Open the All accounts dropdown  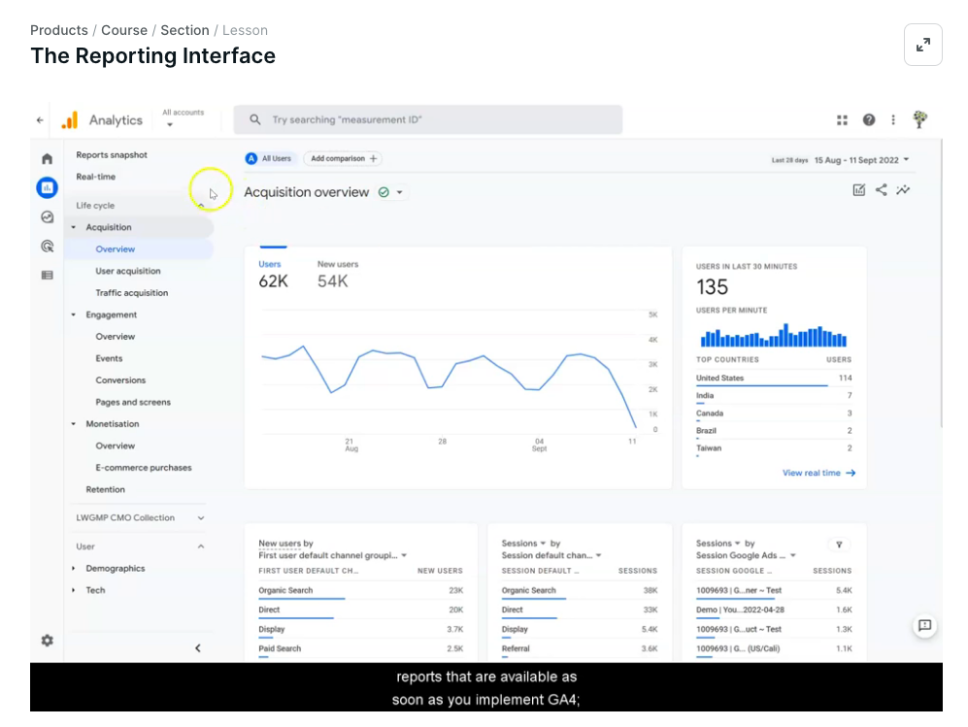pyautogui.click(x=182, y=119)
